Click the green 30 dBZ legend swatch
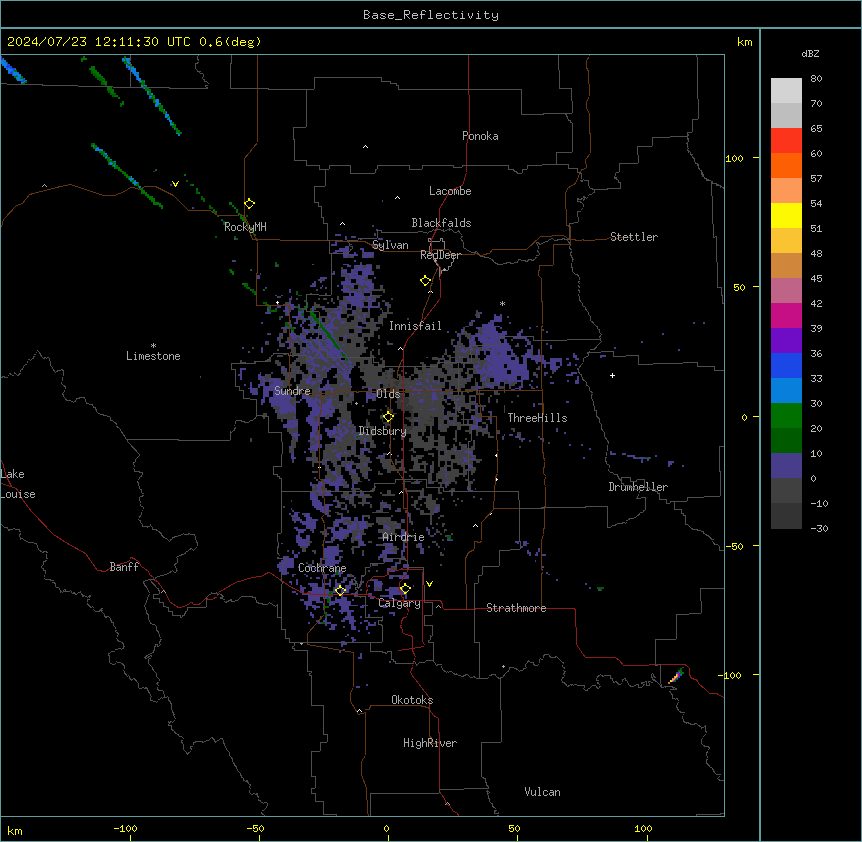Screen dimensions: 862x842 [786, 416]
